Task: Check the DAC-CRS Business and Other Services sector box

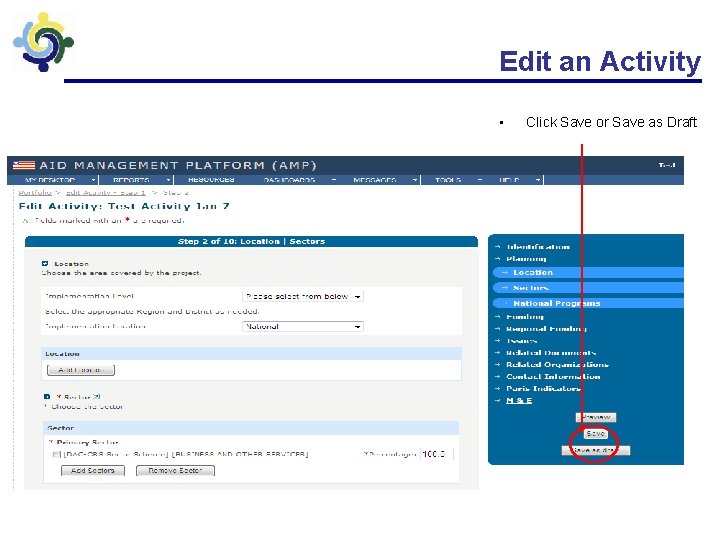Action: [56, 455]
